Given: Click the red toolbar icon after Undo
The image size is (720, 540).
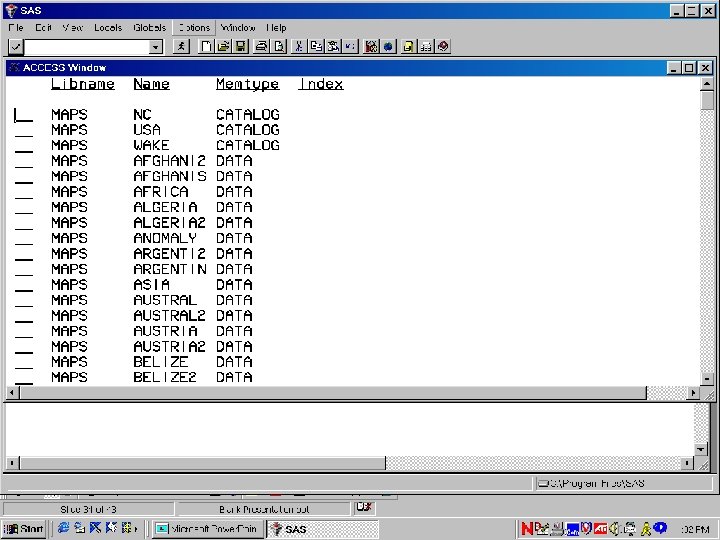Looking at the screenshot, I should coord(371,46).
